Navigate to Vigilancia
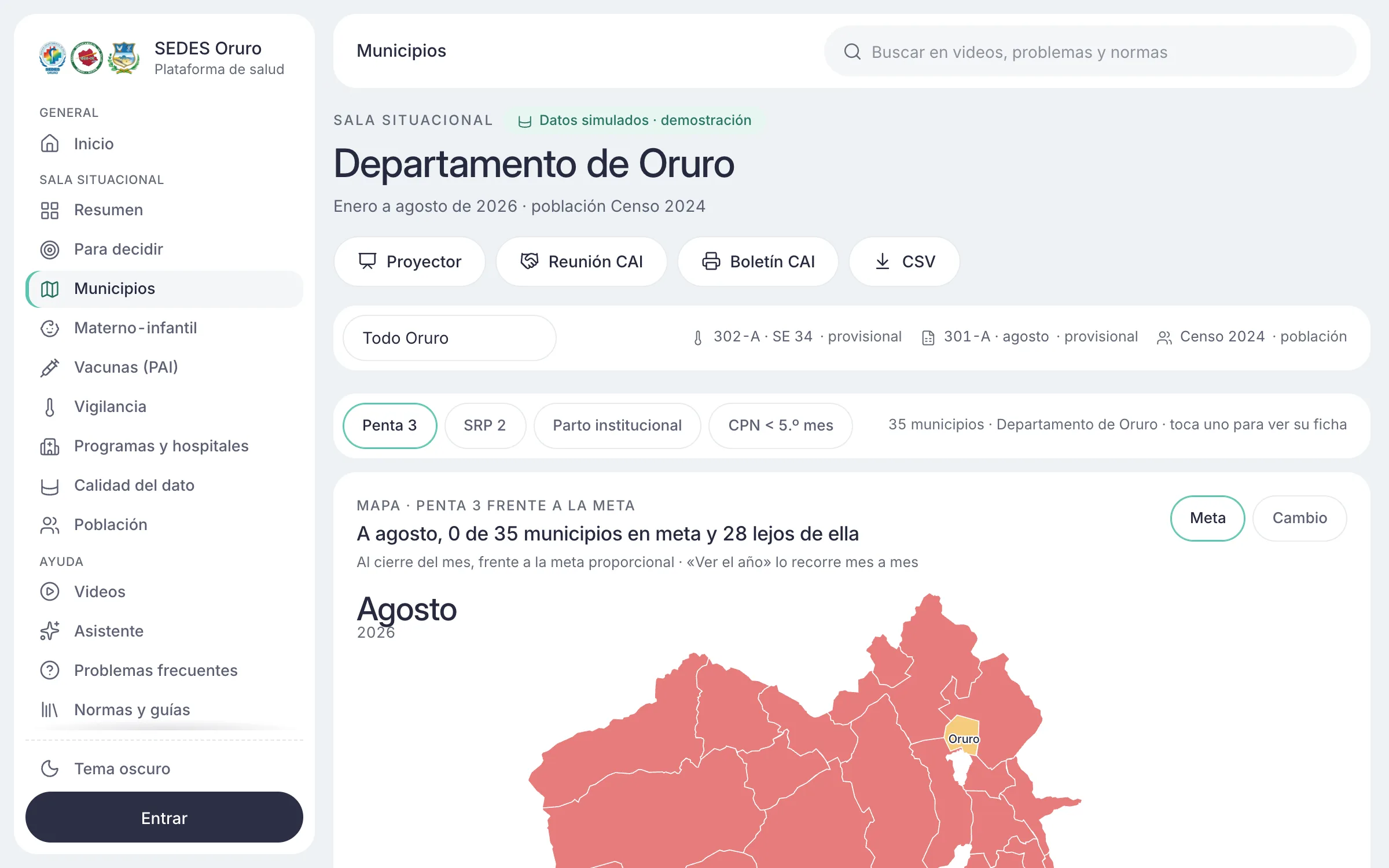Image resolution: width=1389 pixels, height=868 pixels. [x=164, y=407]
